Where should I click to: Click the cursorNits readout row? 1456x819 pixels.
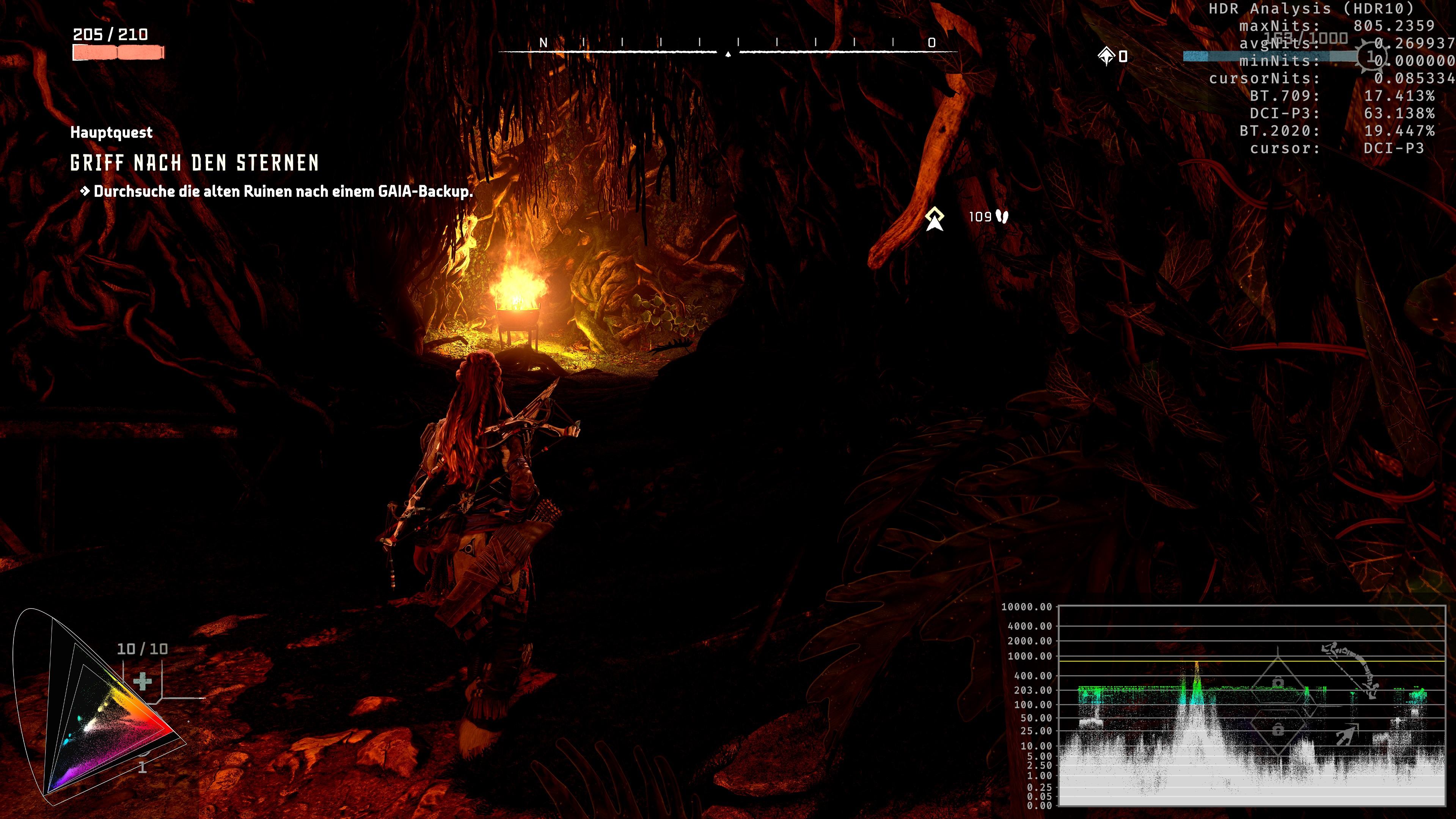[x=1332, y=78]
